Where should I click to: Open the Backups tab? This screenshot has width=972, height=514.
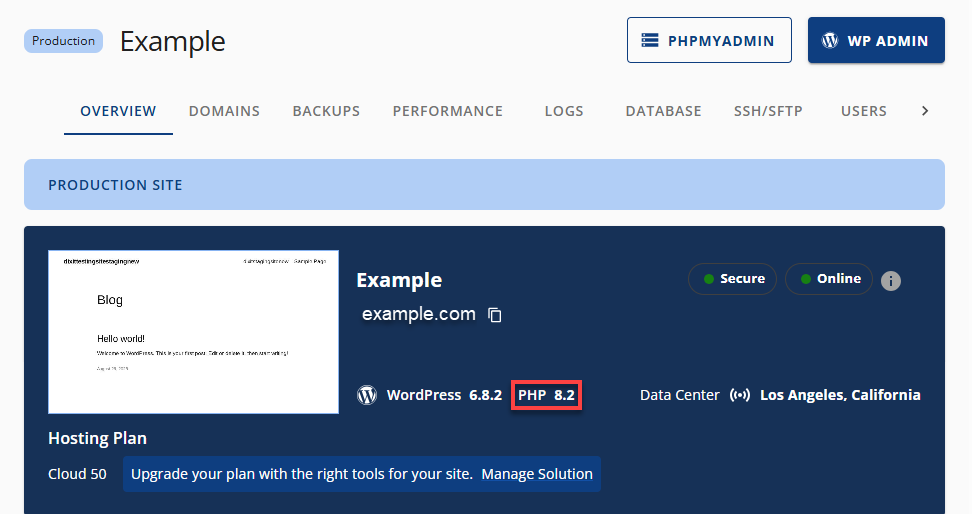326,111
